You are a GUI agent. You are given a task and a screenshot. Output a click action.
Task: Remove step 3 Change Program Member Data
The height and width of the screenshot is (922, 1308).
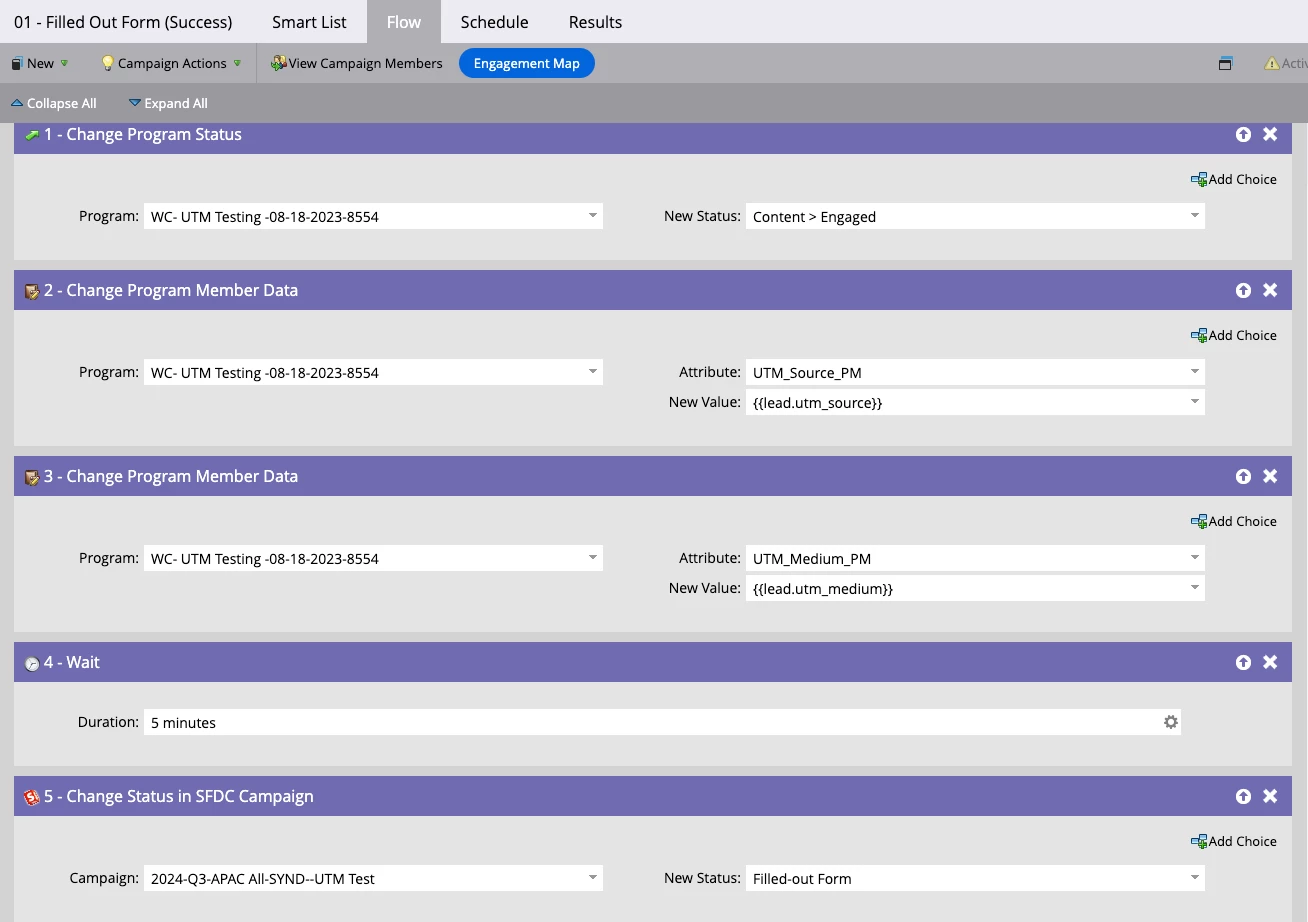tap(1270, 476)
